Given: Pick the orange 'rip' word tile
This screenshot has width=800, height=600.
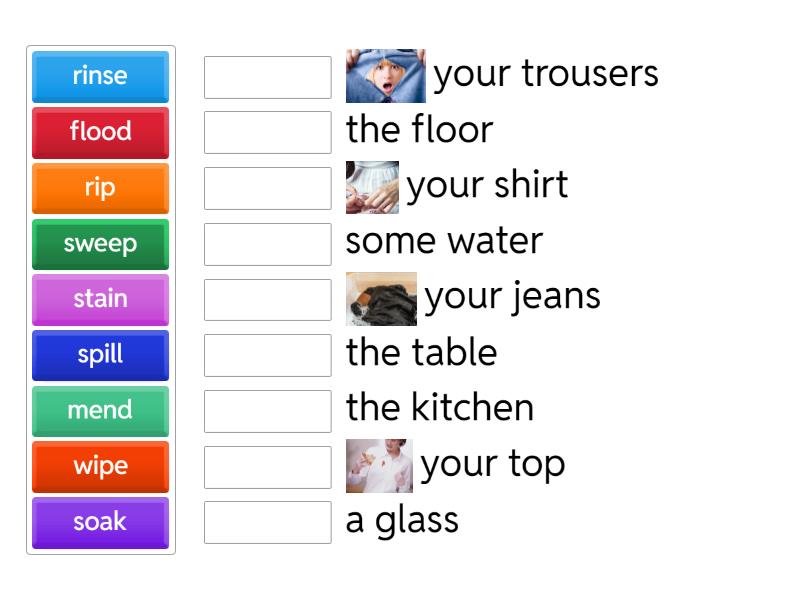Looking at the screenshot, I should pos(100,188).
